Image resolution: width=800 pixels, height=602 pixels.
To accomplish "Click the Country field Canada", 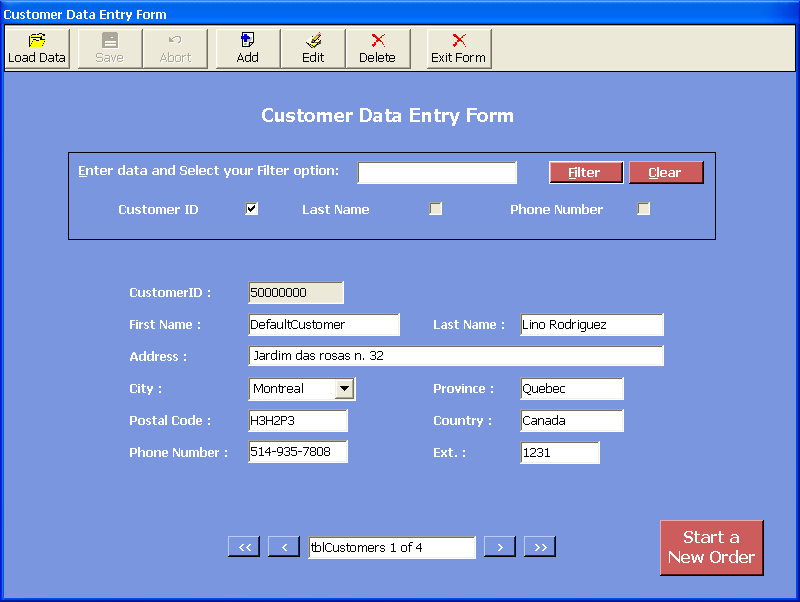I will (572, 420).
